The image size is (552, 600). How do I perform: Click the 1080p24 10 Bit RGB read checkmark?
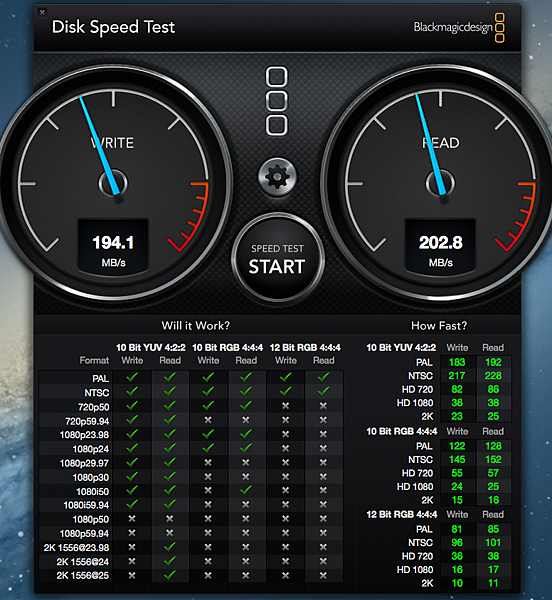(x=246, y=447)
